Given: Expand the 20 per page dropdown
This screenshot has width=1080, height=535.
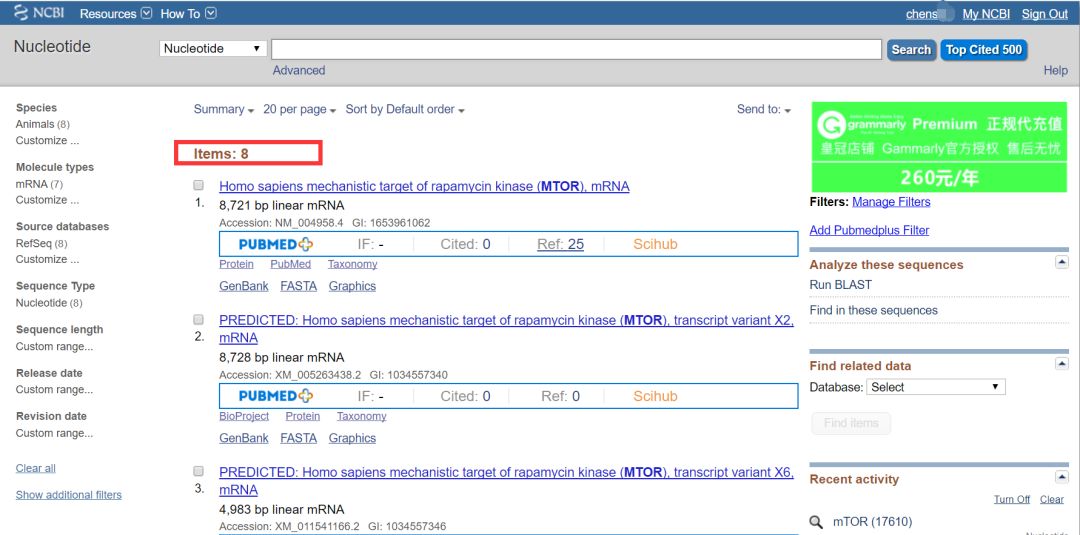Looking at the screenshot, I should [300, 109].
